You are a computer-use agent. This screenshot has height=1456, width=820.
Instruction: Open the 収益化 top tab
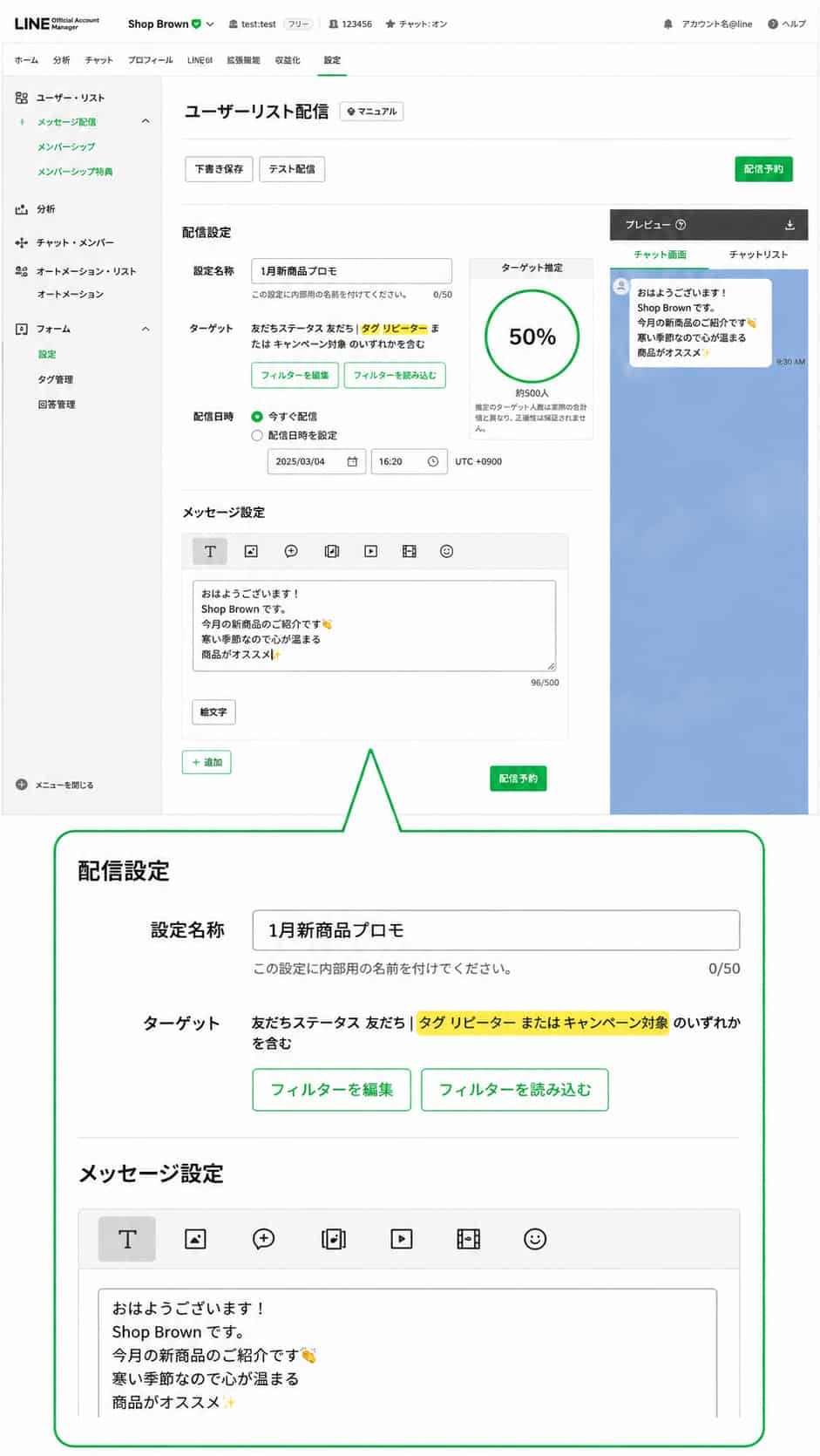(288, 60)
